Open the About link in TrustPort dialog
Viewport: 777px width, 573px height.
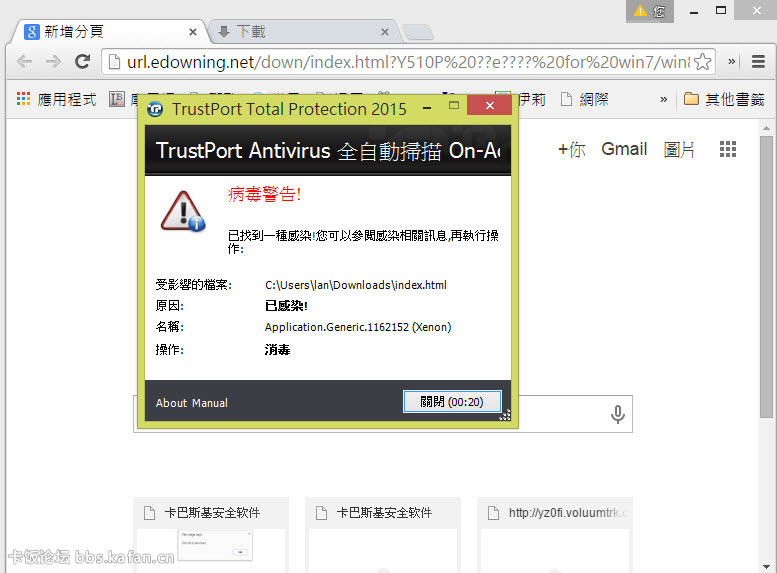coord(171,403)
